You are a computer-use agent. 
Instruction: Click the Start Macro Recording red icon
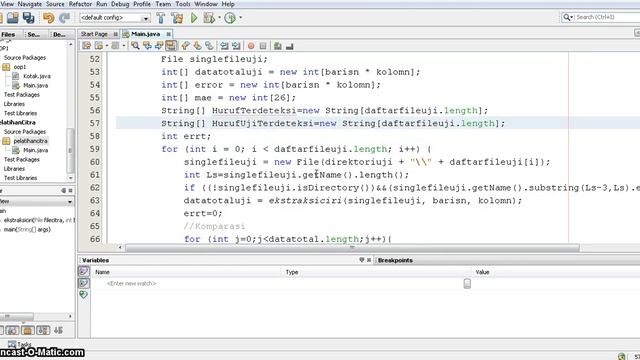[251, 46]
